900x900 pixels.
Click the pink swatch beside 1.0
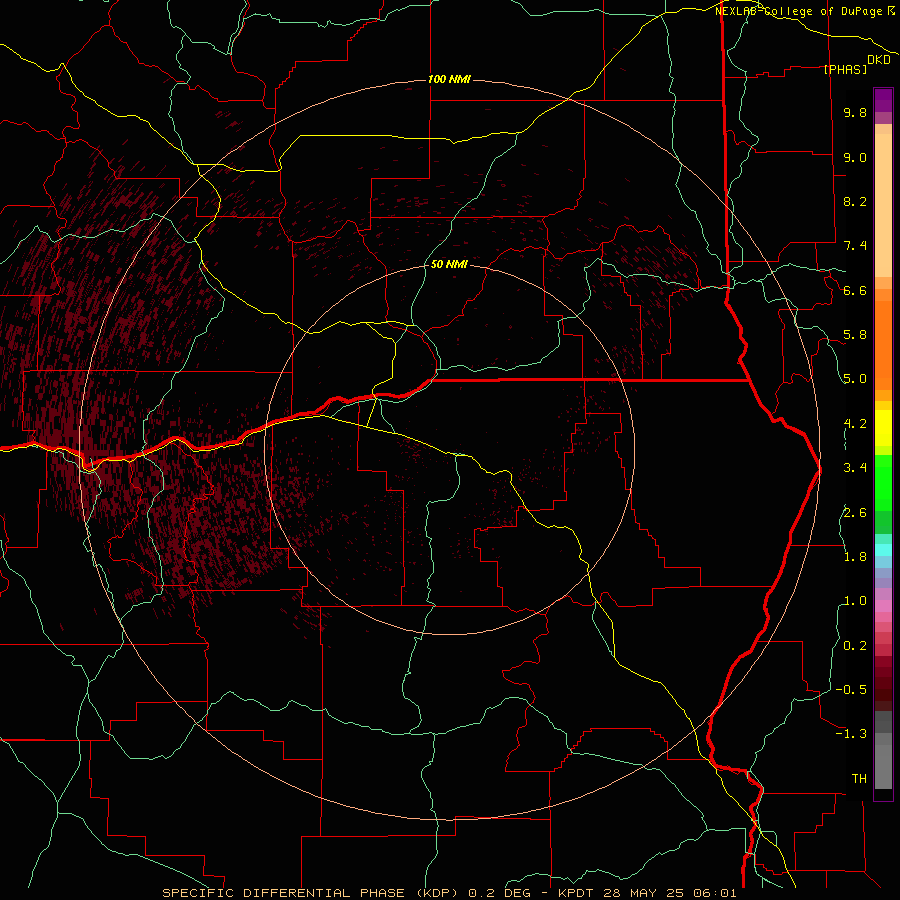click(x=883, y=606)
